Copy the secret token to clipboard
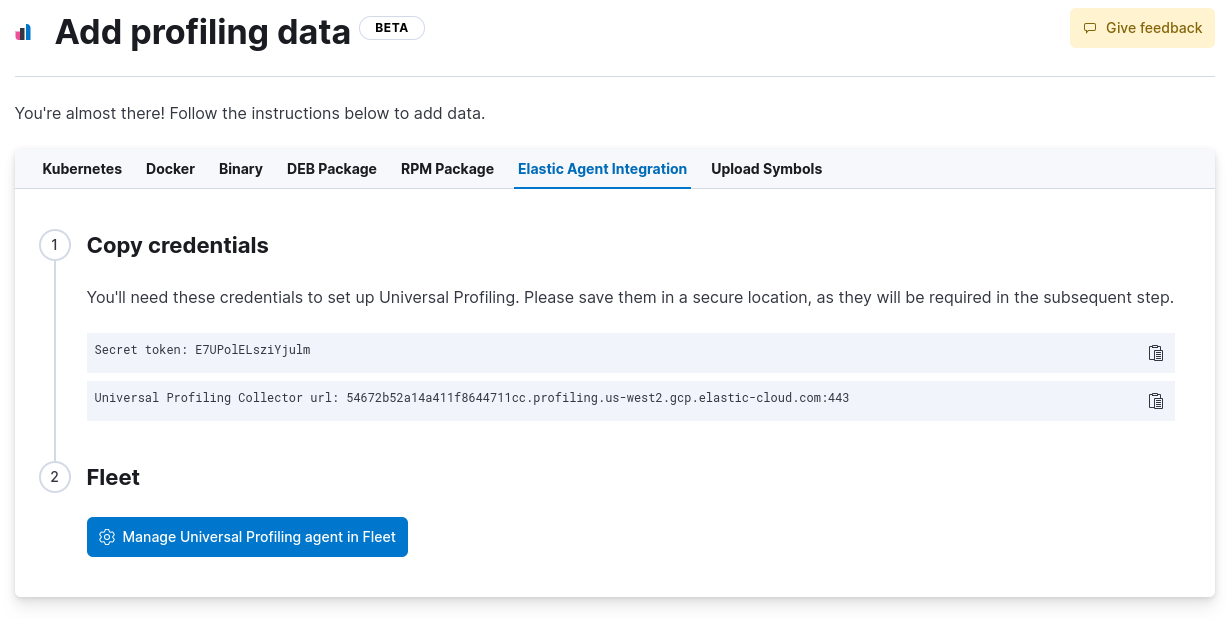The width and height of the screenshot is (1231, 619). point(1156,353)
